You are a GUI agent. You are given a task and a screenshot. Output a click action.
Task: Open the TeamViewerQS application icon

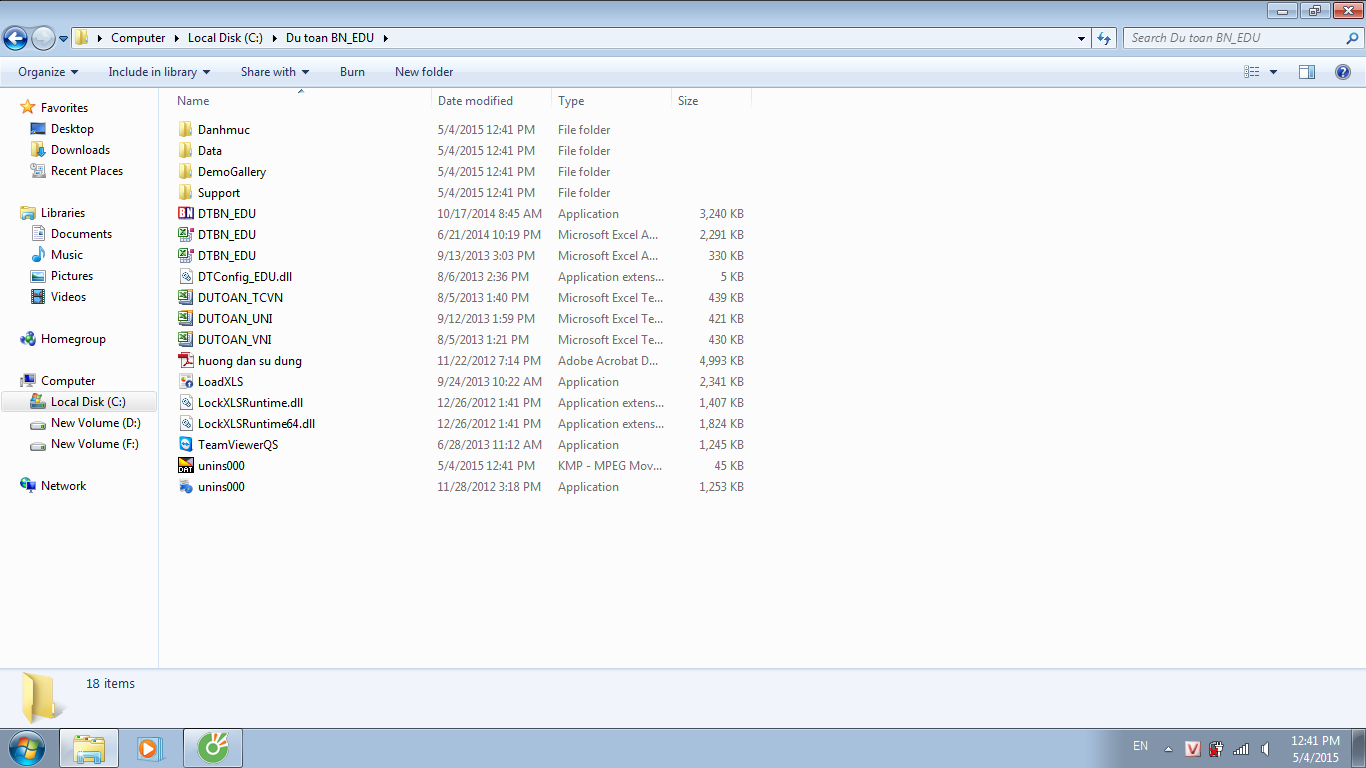[185, 445]
